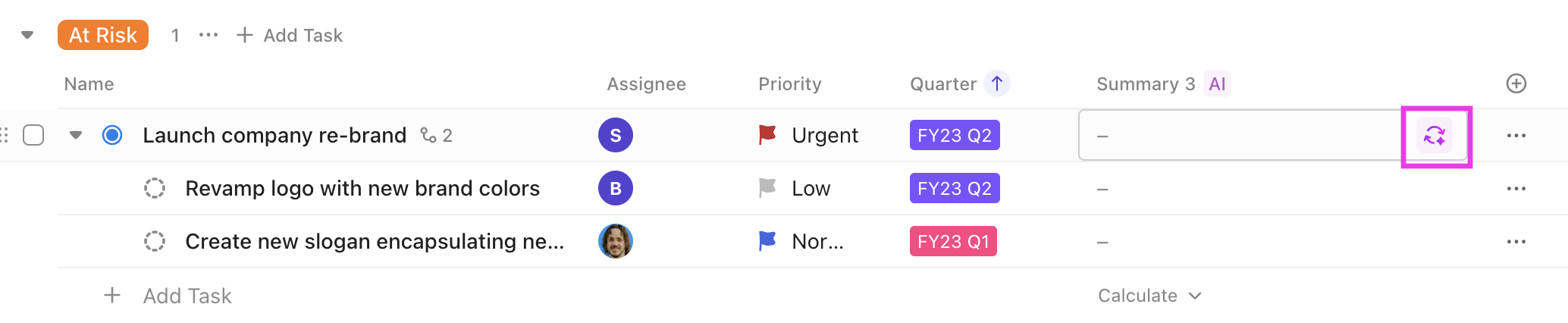Toggle the status circle of Launch company re-brand

pyautogui.click(x=112, y=135)
